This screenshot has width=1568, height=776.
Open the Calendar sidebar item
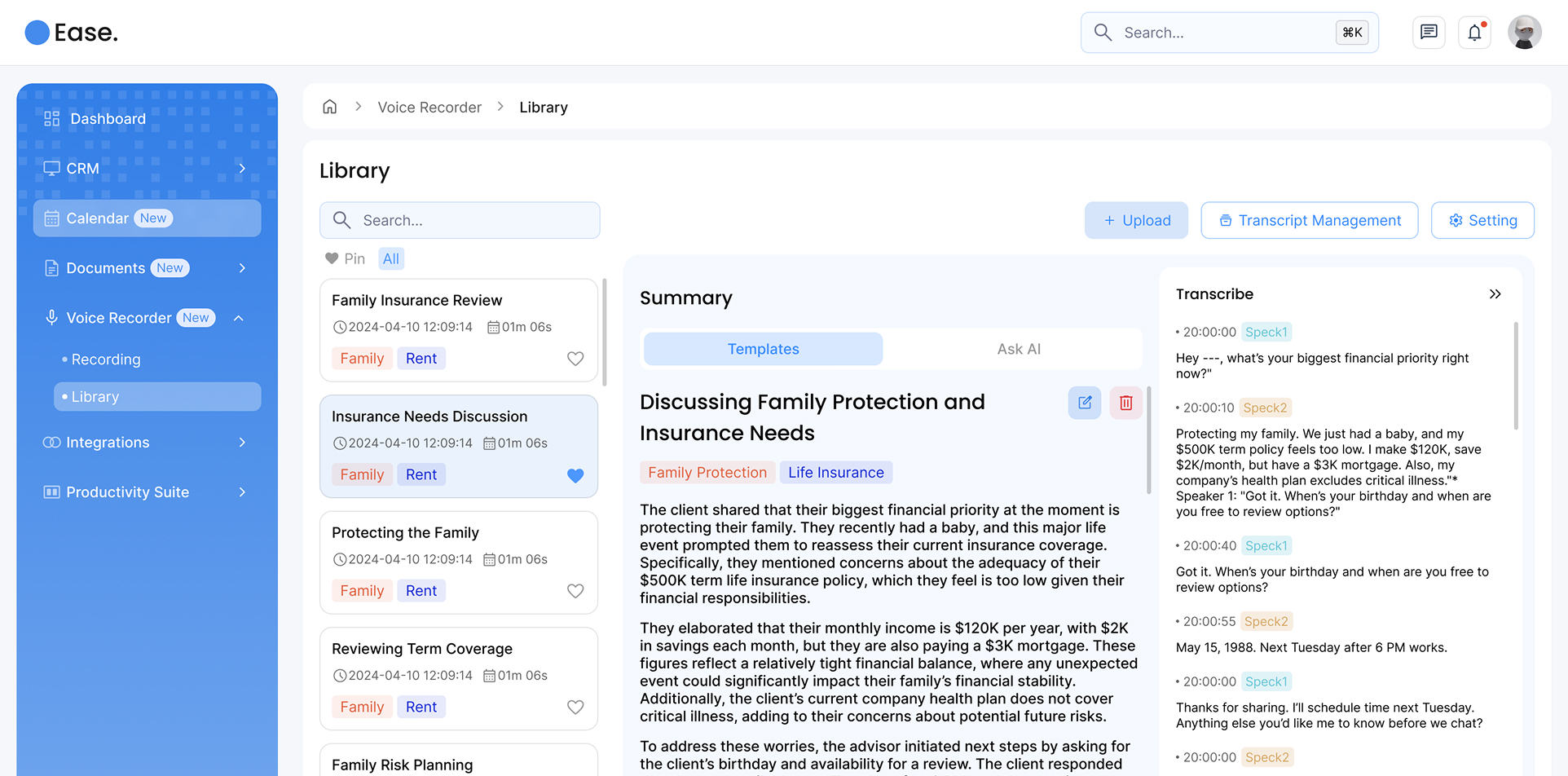point(147,218)
